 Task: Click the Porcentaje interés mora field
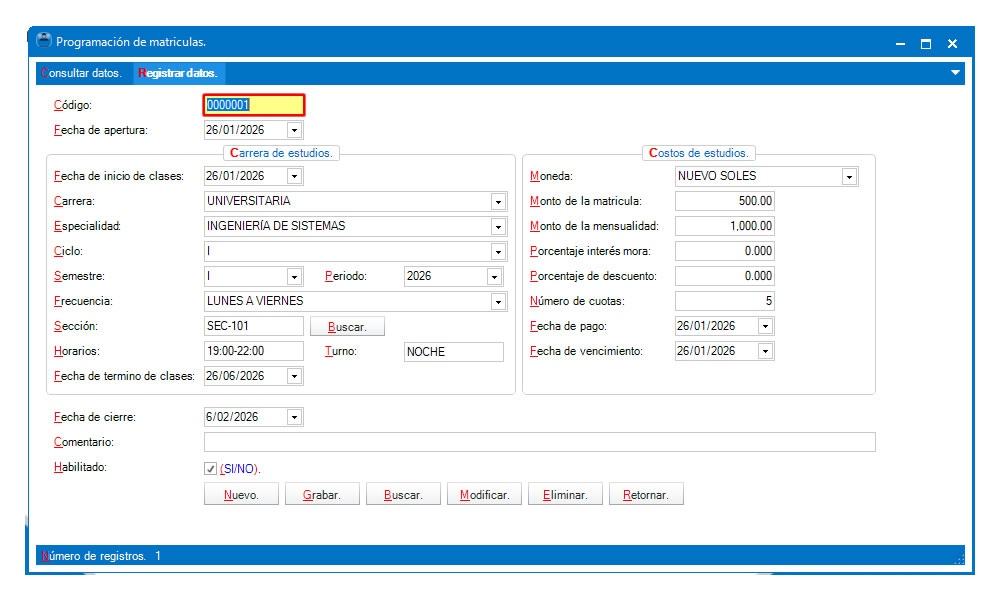724,251
